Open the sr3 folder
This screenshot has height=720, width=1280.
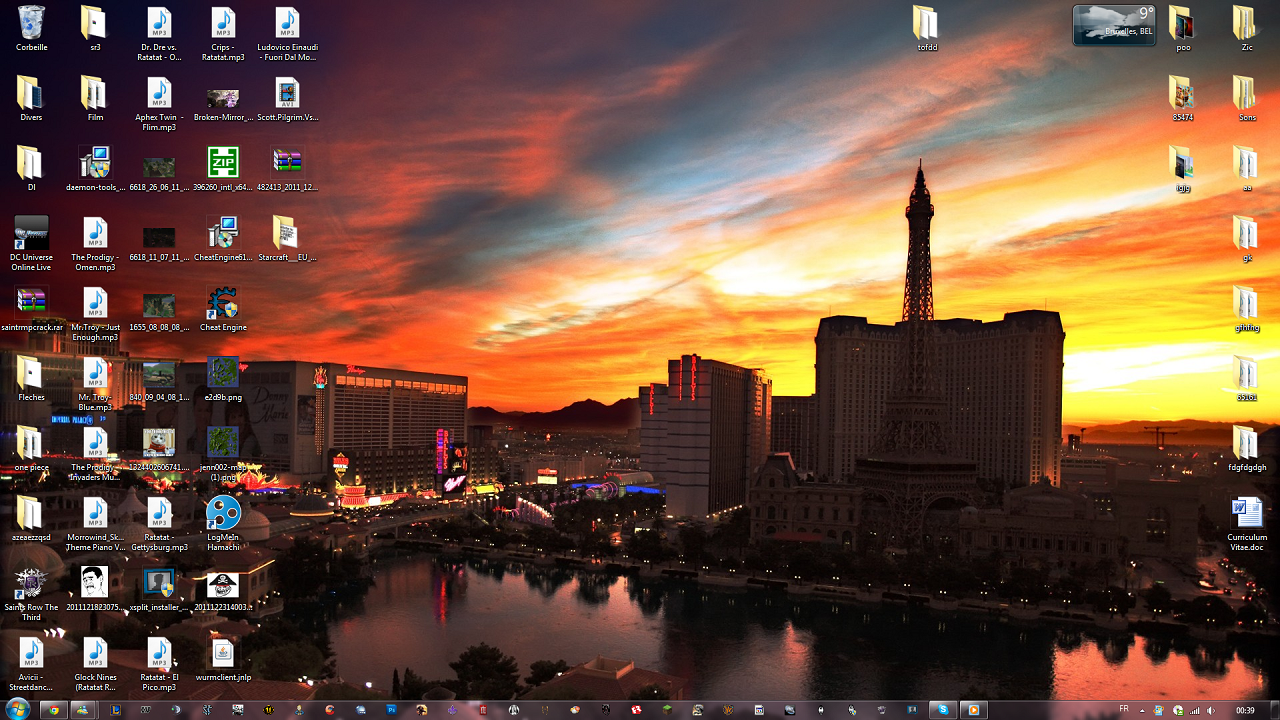95,28
